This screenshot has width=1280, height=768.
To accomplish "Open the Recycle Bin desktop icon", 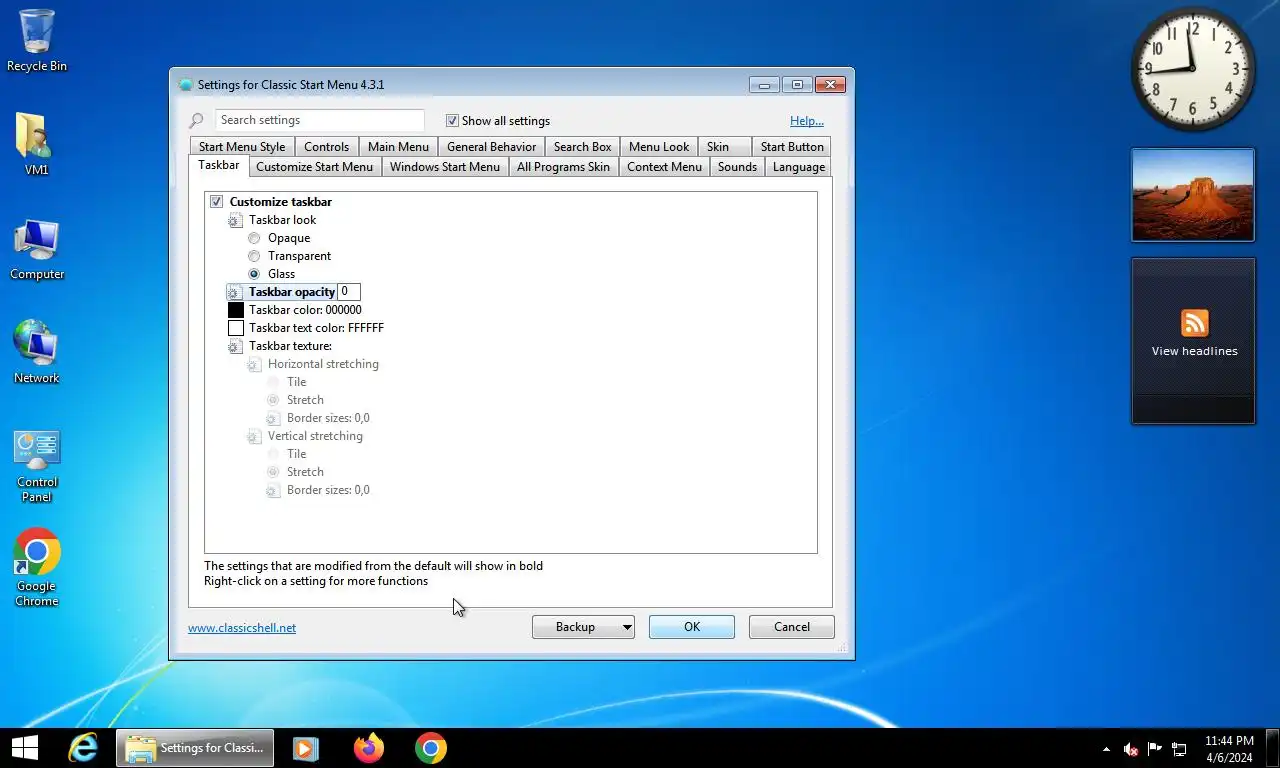I will [37, 41].
